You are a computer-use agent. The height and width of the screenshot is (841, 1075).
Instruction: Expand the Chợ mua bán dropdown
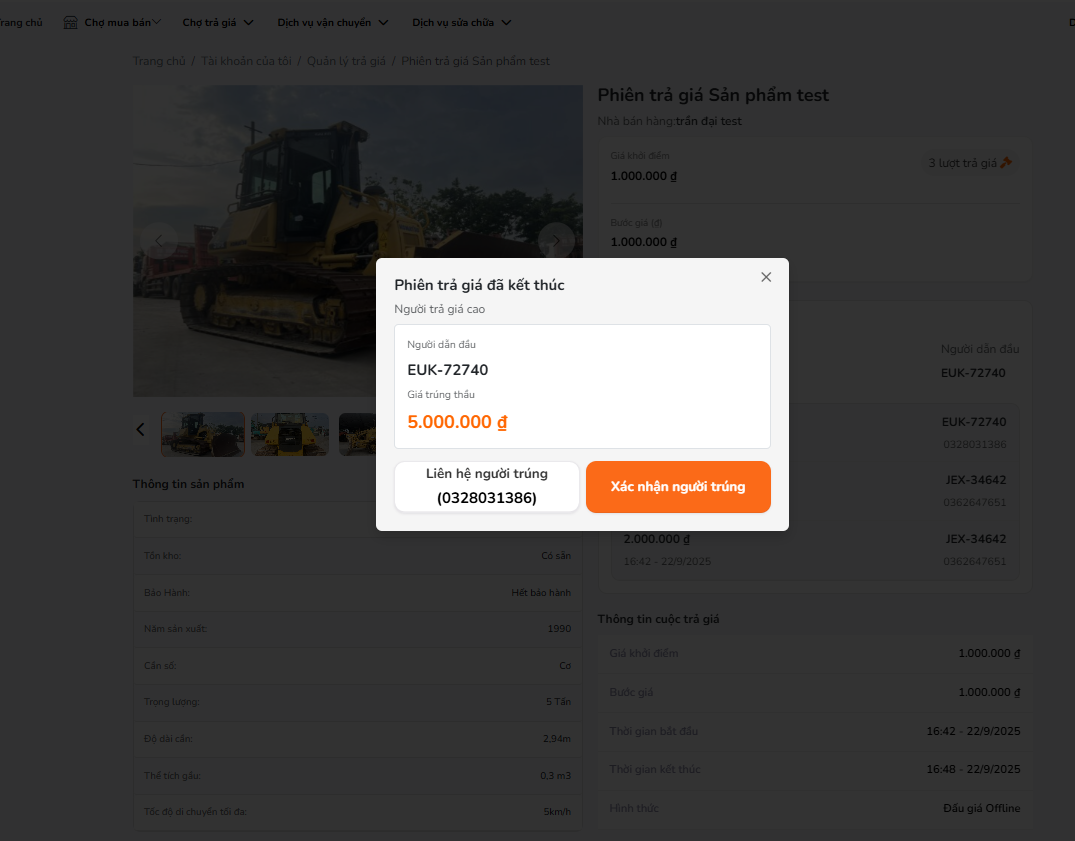point(157,22)
